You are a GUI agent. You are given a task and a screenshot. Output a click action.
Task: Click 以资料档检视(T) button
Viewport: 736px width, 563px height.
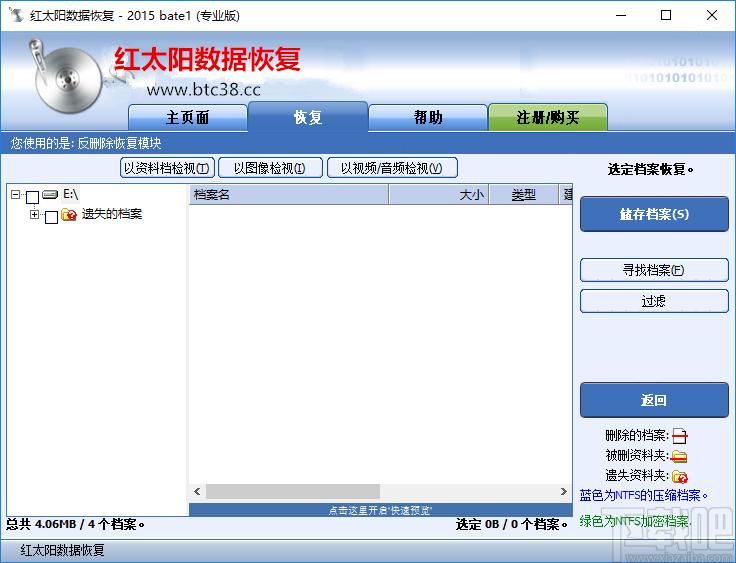click(x=167, y=168)
